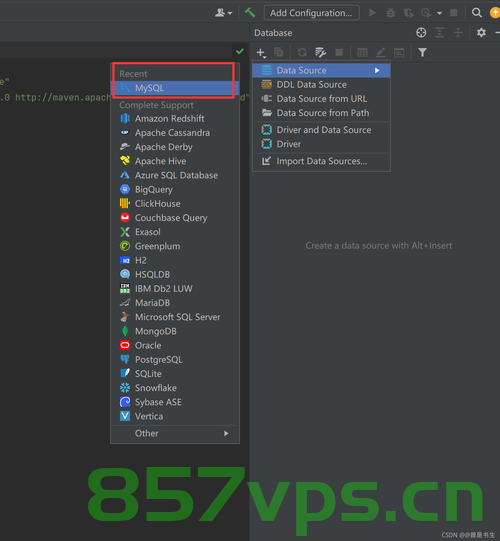Image resolution: width=500 pixels, height=541 pixels.
Task: Select MySQL under Recent
Action: point(174,88)
